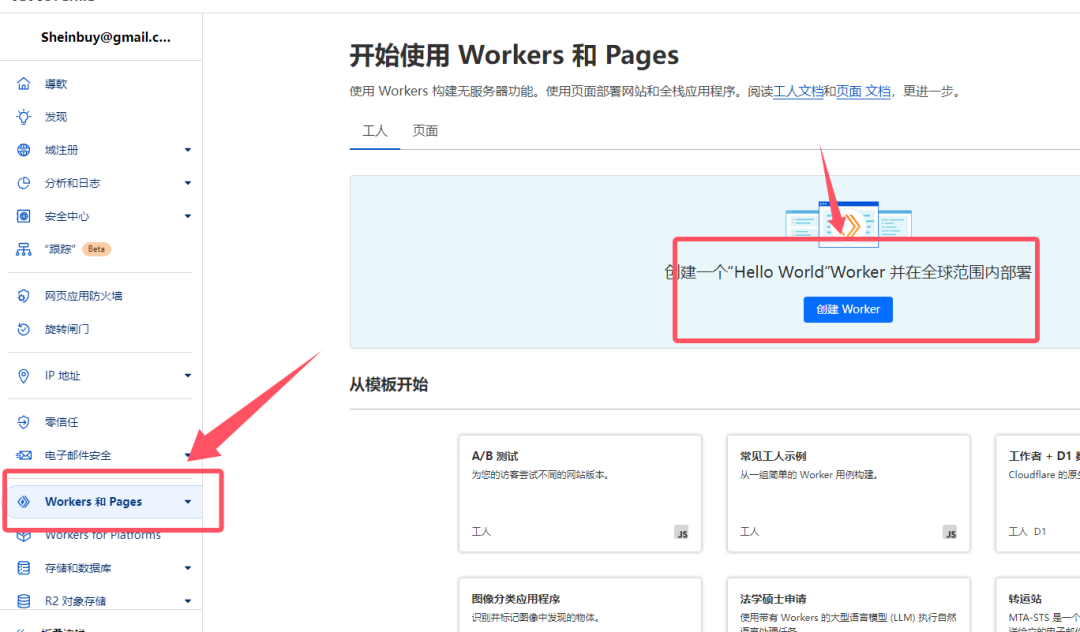Expand the R2 对象存储 dropdown arrow

(x=187, y=601)
